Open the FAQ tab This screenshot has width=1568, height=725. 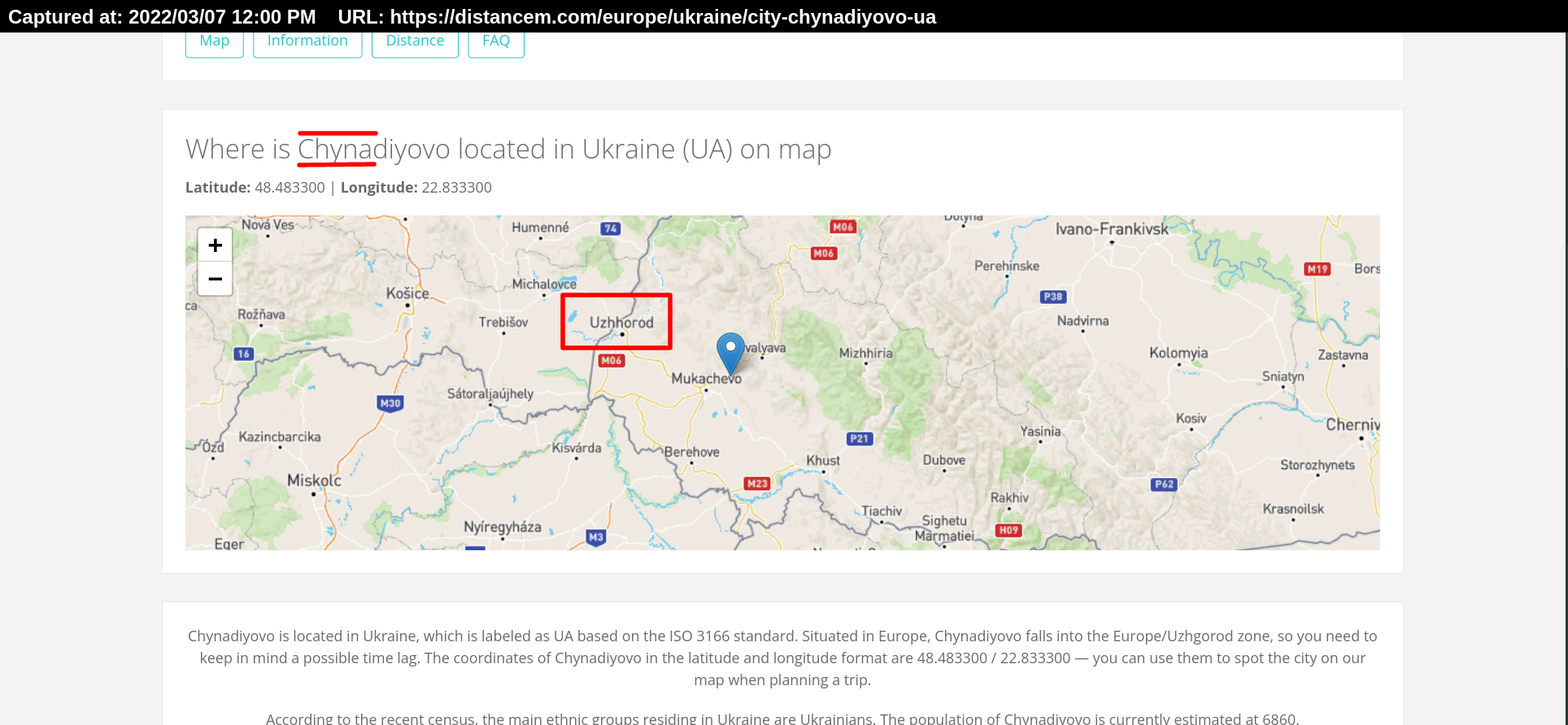tap(496, 41)
